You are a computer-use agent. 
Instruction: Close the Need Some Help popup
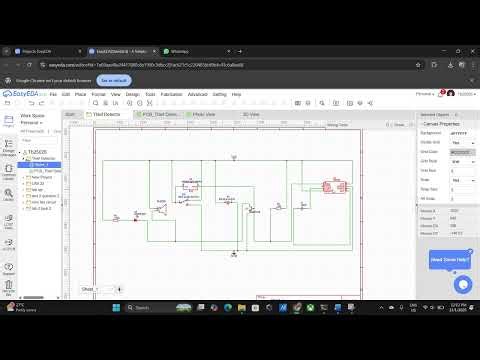tap(470, 251)
